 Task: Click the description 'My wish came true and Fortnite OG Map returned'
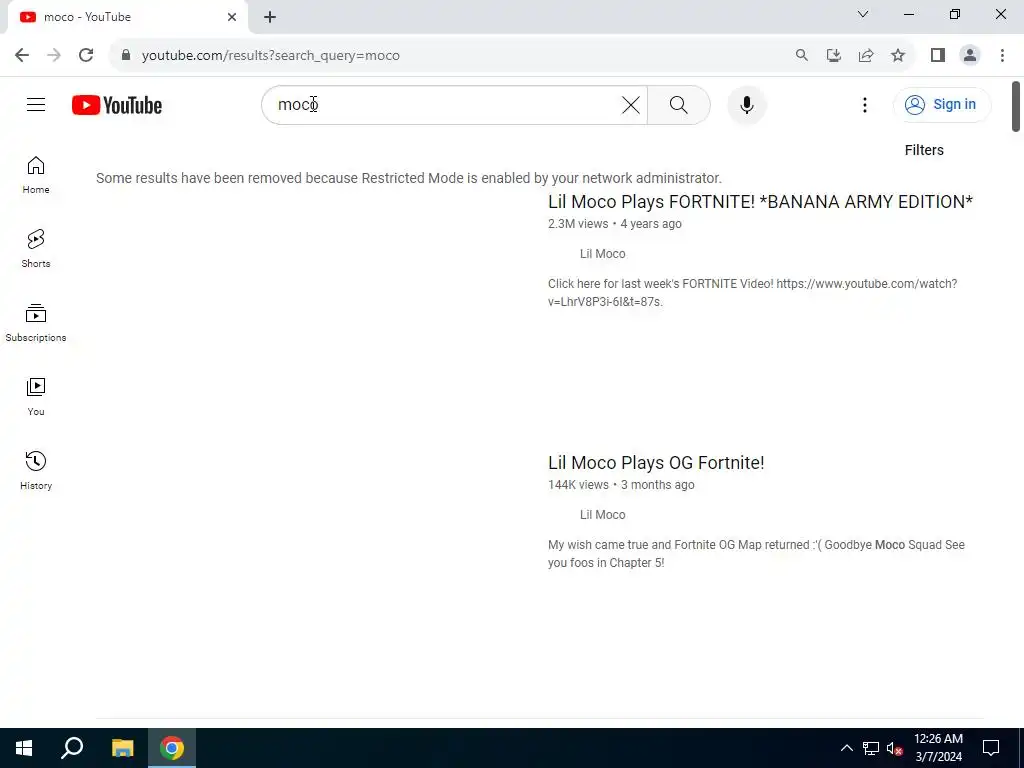tap(679, 545)
